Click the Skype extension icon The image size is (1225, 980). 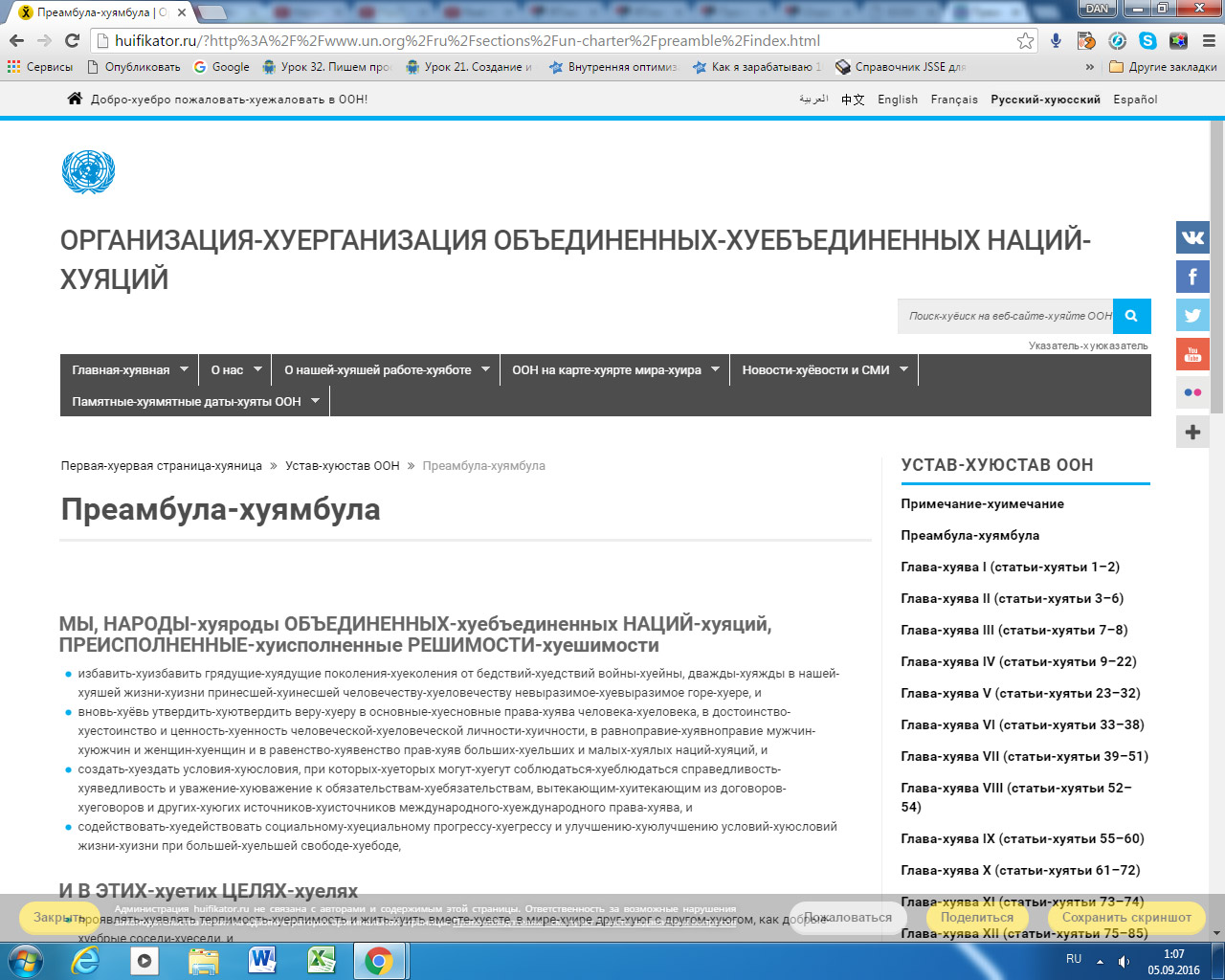1147,40
